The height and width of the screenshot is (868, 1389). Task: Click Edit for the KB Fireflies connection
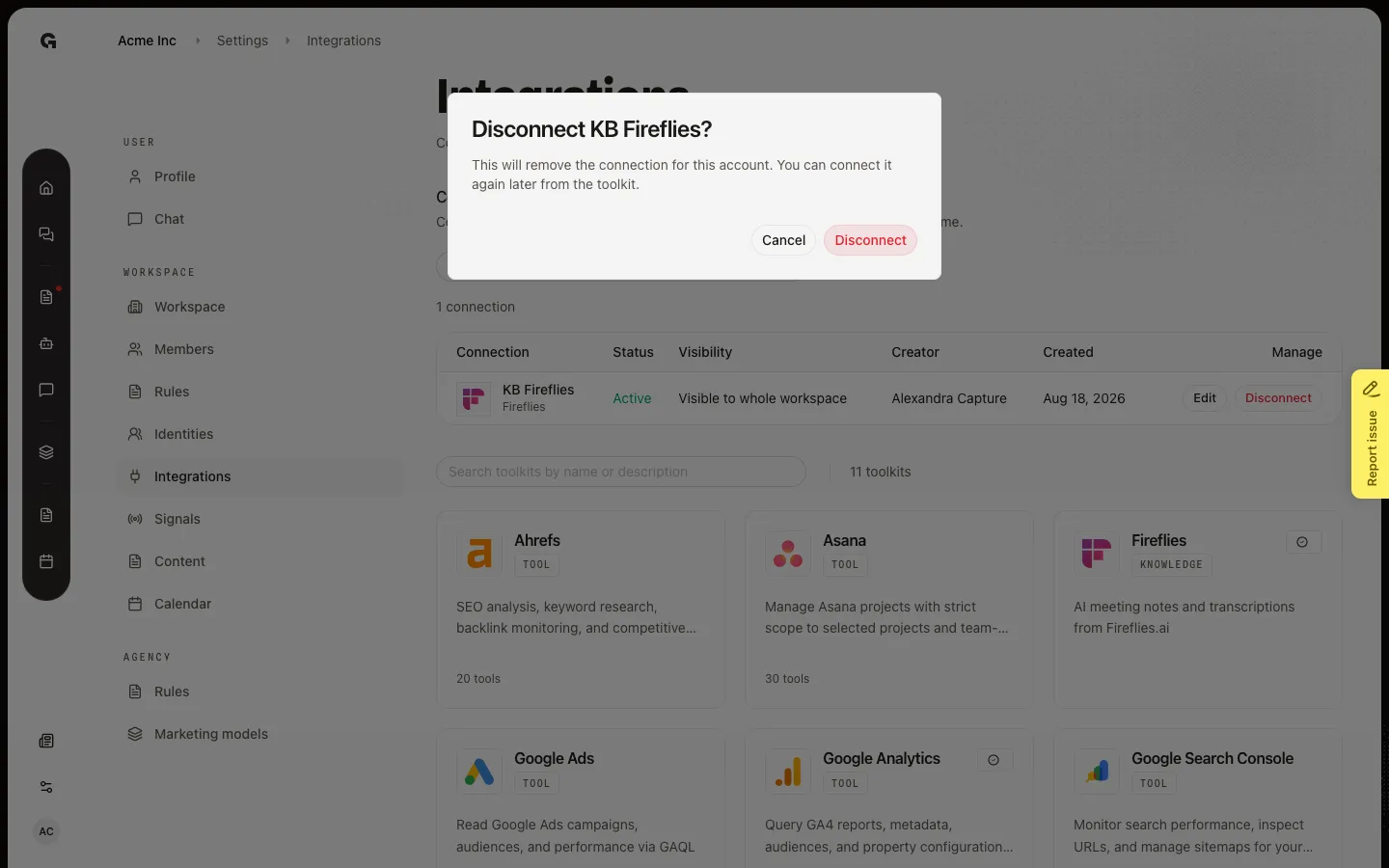1205,398
